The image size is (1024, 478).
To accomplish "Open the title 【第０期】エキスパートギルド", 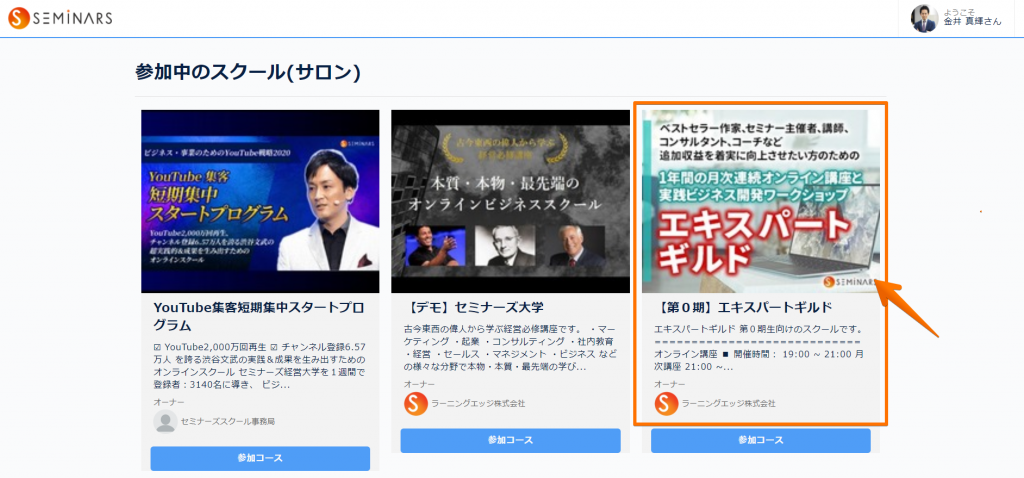I will click(x=743, y=308).
